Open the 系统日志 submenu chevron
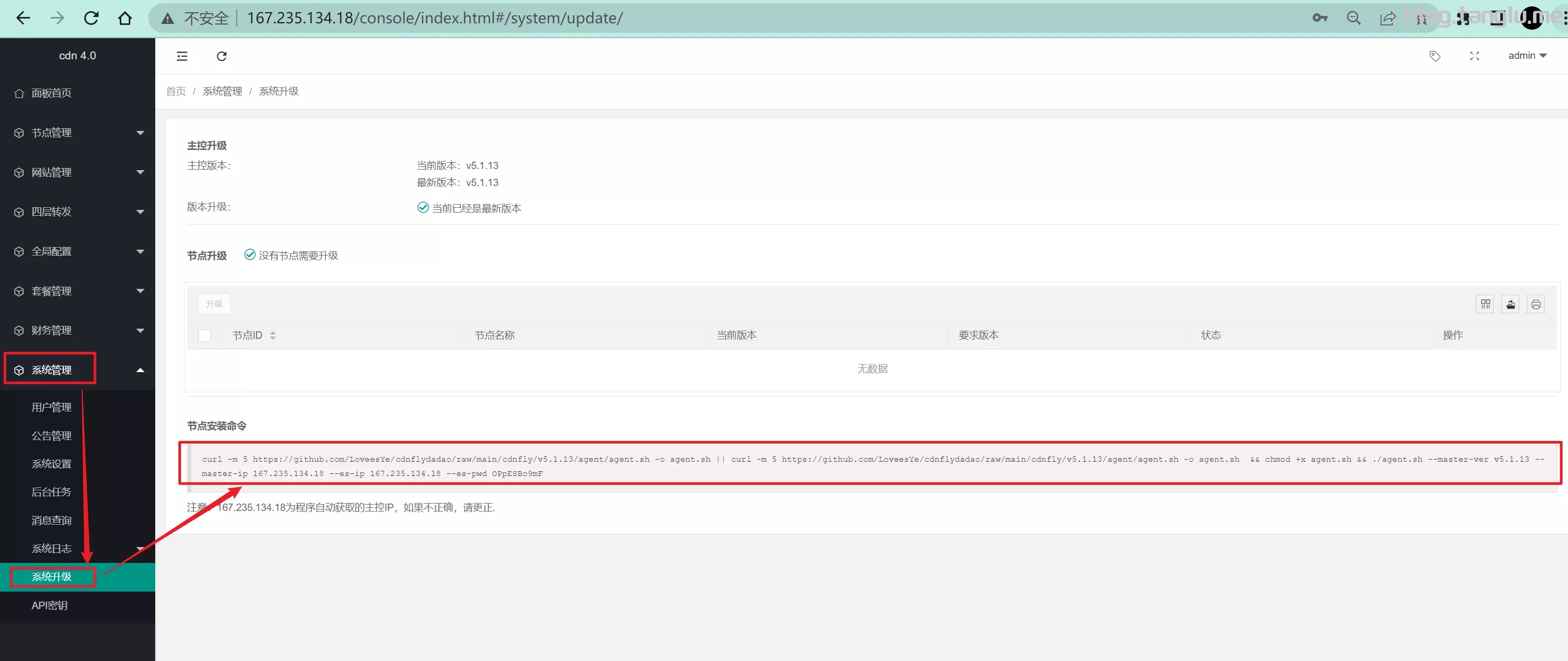 pos(140,548)
